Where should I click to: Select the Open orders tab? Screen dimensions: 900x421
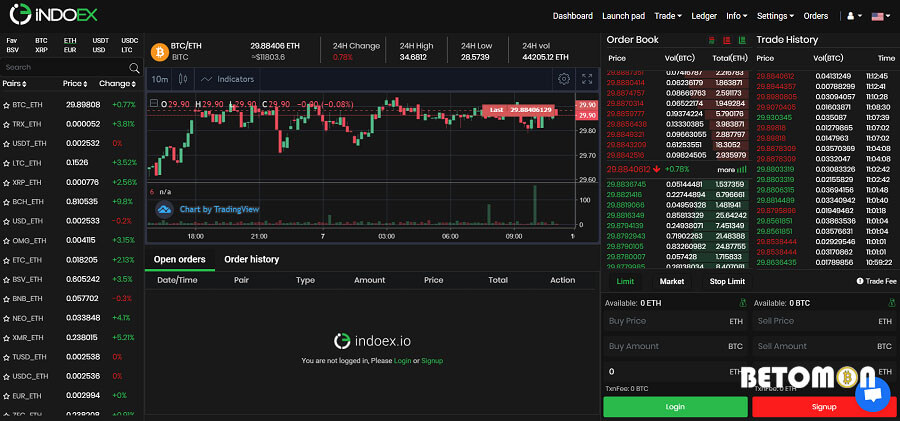(180, 260)
